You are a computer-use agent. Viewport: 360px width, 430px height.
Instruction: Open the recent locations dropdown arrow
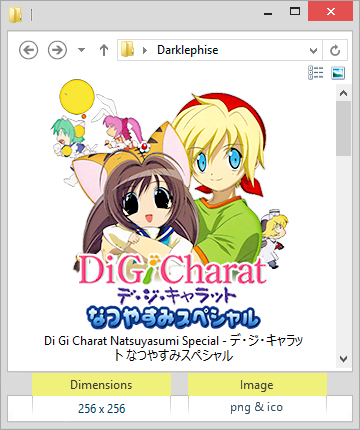coord(81,50)
